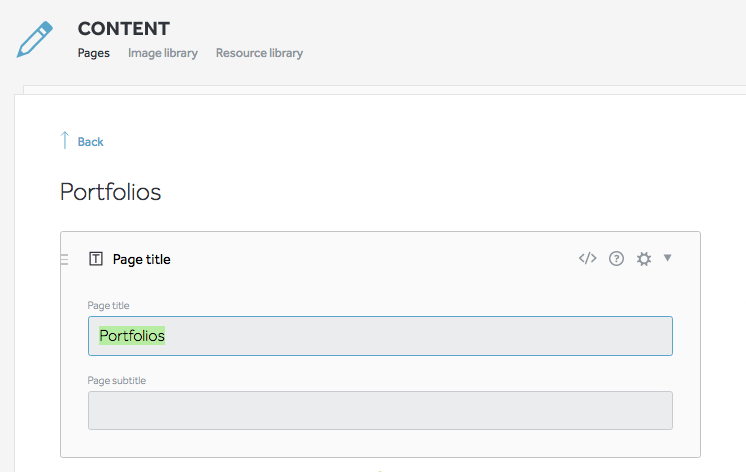Viewport: 746px width, 472px height.
Task: Go to the Resource library tab
Action: pos(259,53)
